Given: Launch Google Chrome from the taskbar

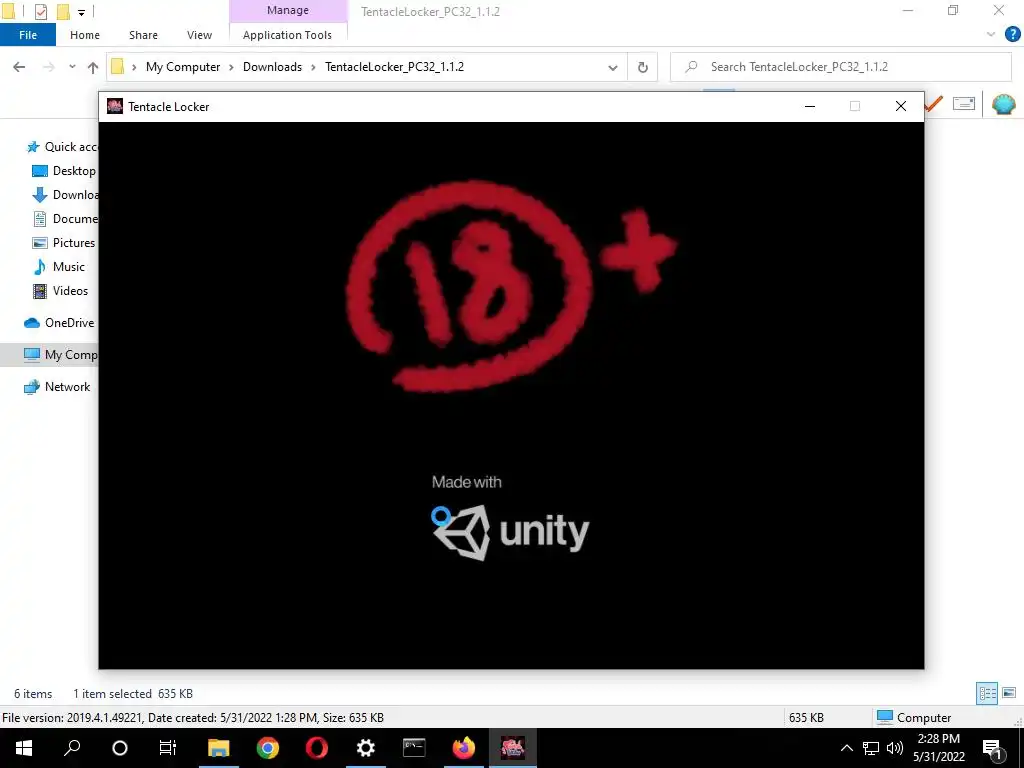Looking at the screenshot, I should click(268, 748).
